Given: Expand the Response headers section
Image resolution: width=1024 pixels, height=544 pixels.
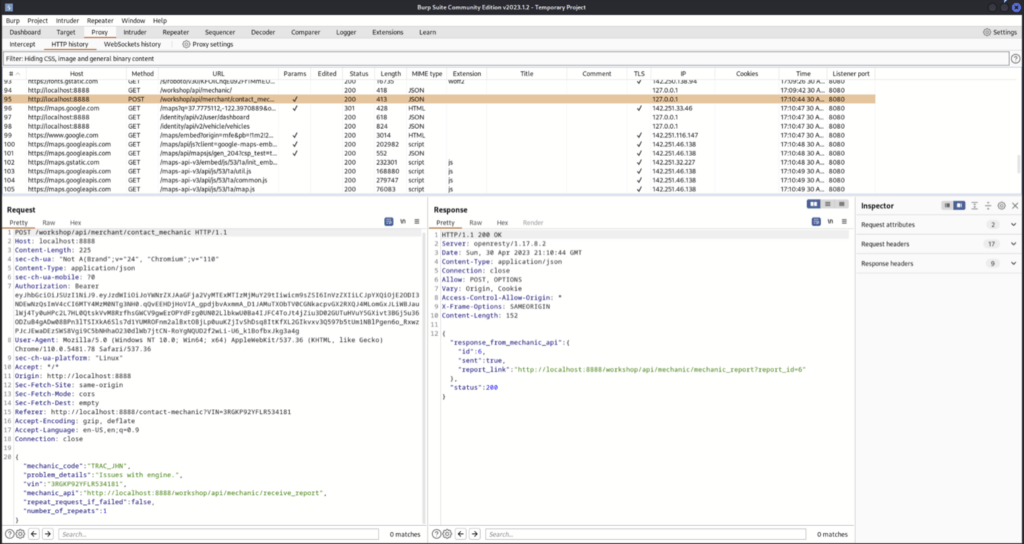Looking at the screenshot, I should point(1013,263).
